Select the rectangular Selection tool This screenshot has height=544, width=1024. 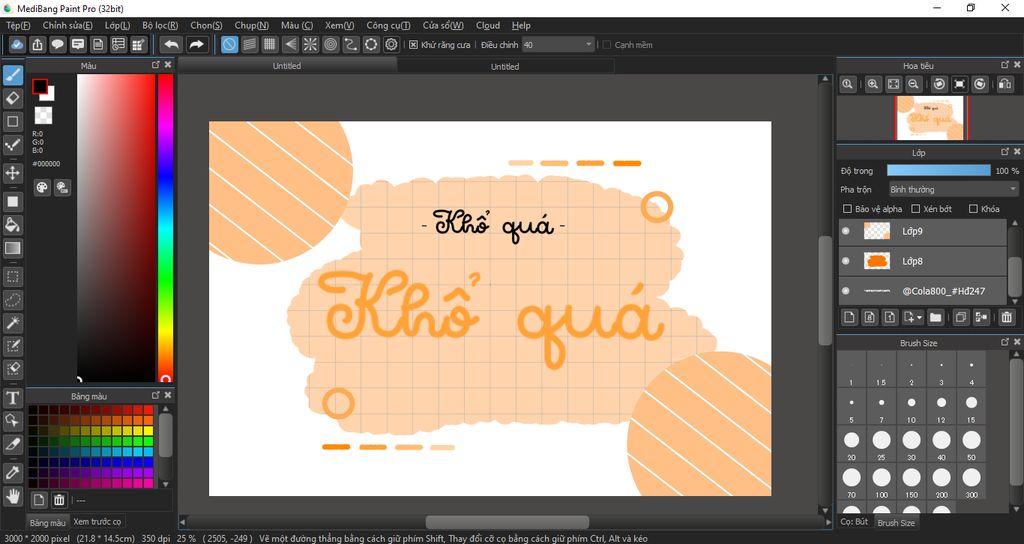coord(12,276)
